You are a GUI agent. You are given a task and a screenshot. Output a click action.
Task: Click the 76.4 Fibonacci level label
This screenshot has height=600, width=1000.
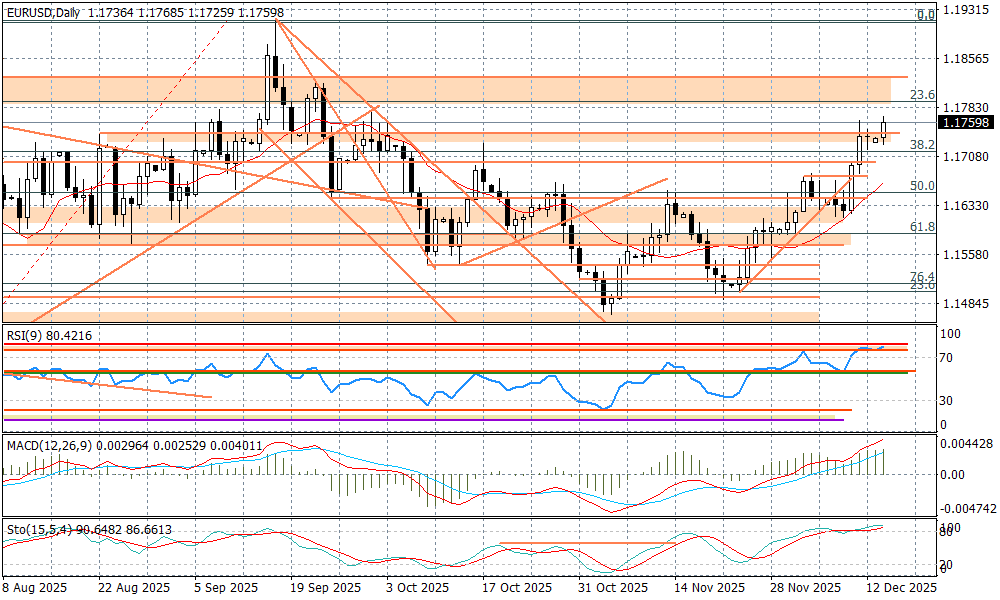pyautogui.click(x=921, y=277)
